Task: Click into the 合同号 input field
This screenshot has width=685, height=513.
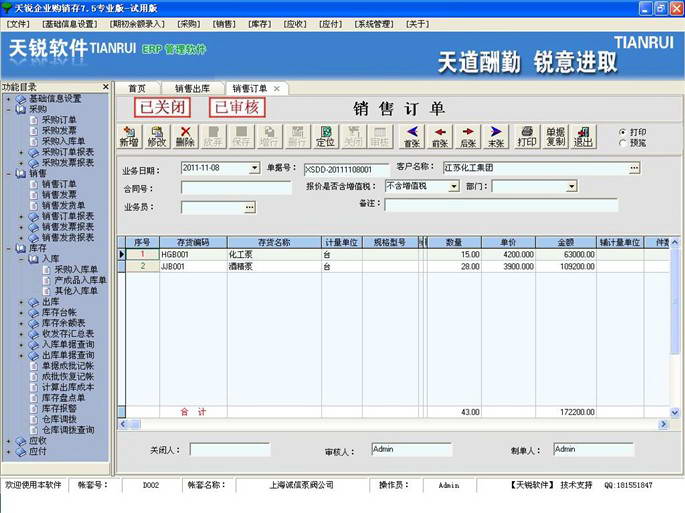Action: pyautogui.click(x=236, y=188)
